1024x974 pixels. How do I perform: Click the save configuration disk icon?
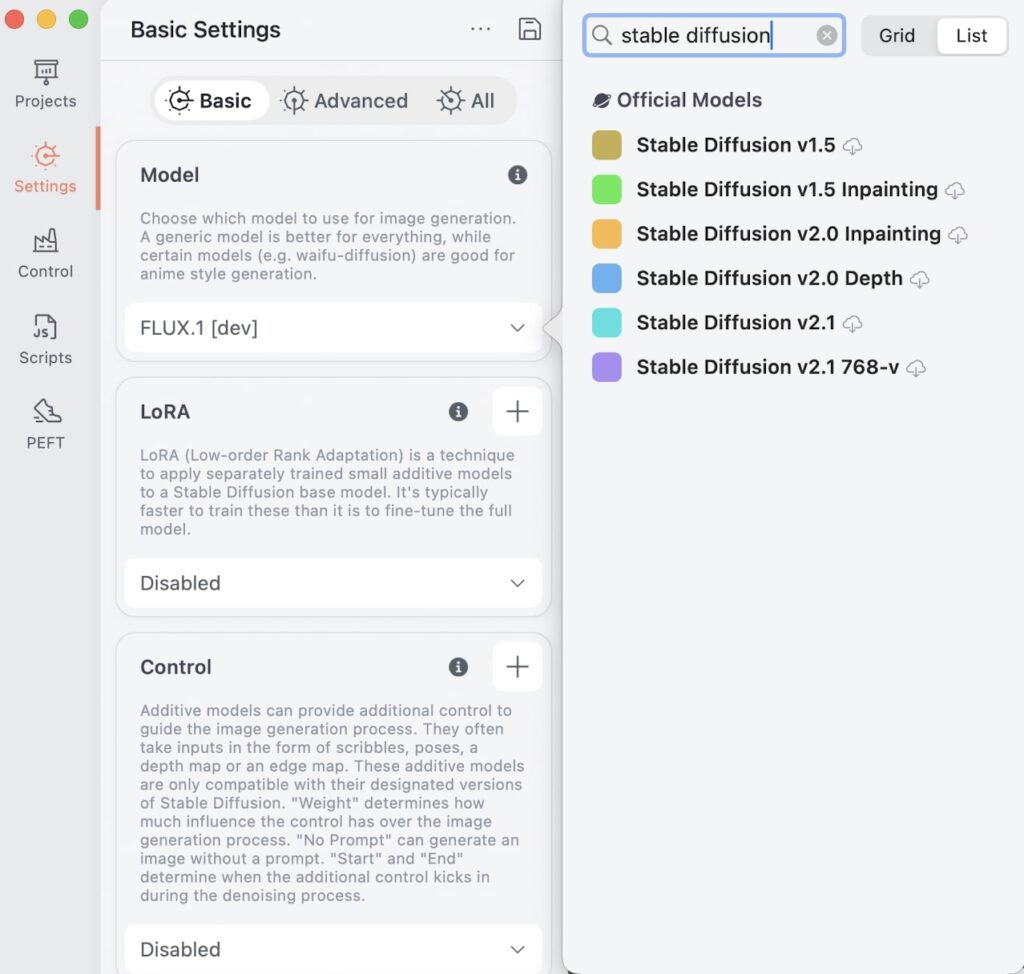(x=529, y=29)
